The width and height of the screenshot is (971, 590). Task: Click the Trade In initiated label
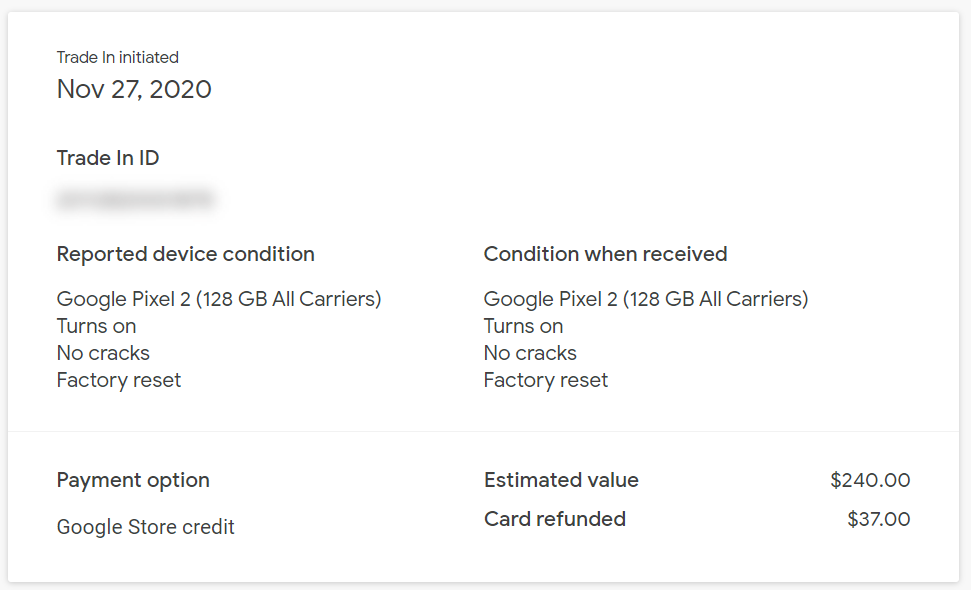pyautogui.click(x=118, y=58)
